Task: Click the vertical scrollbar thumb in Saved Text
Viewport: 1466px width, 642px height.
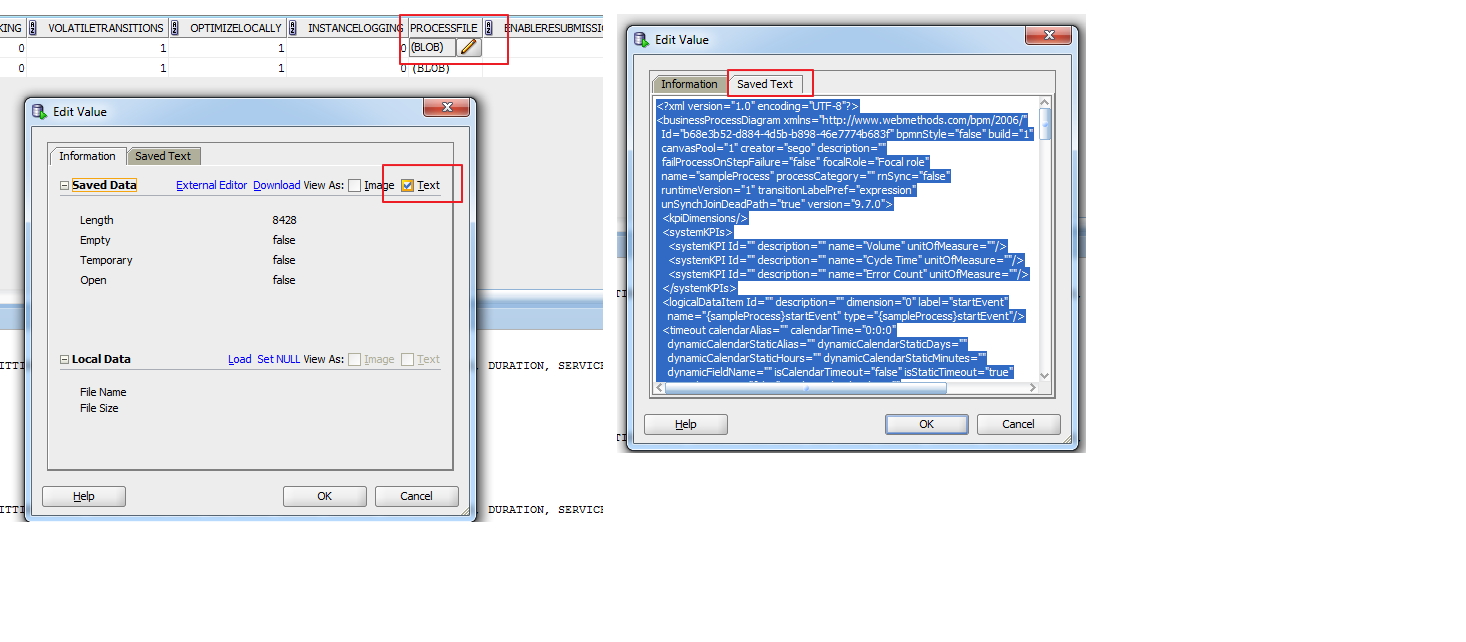Action: [1046, 124]
